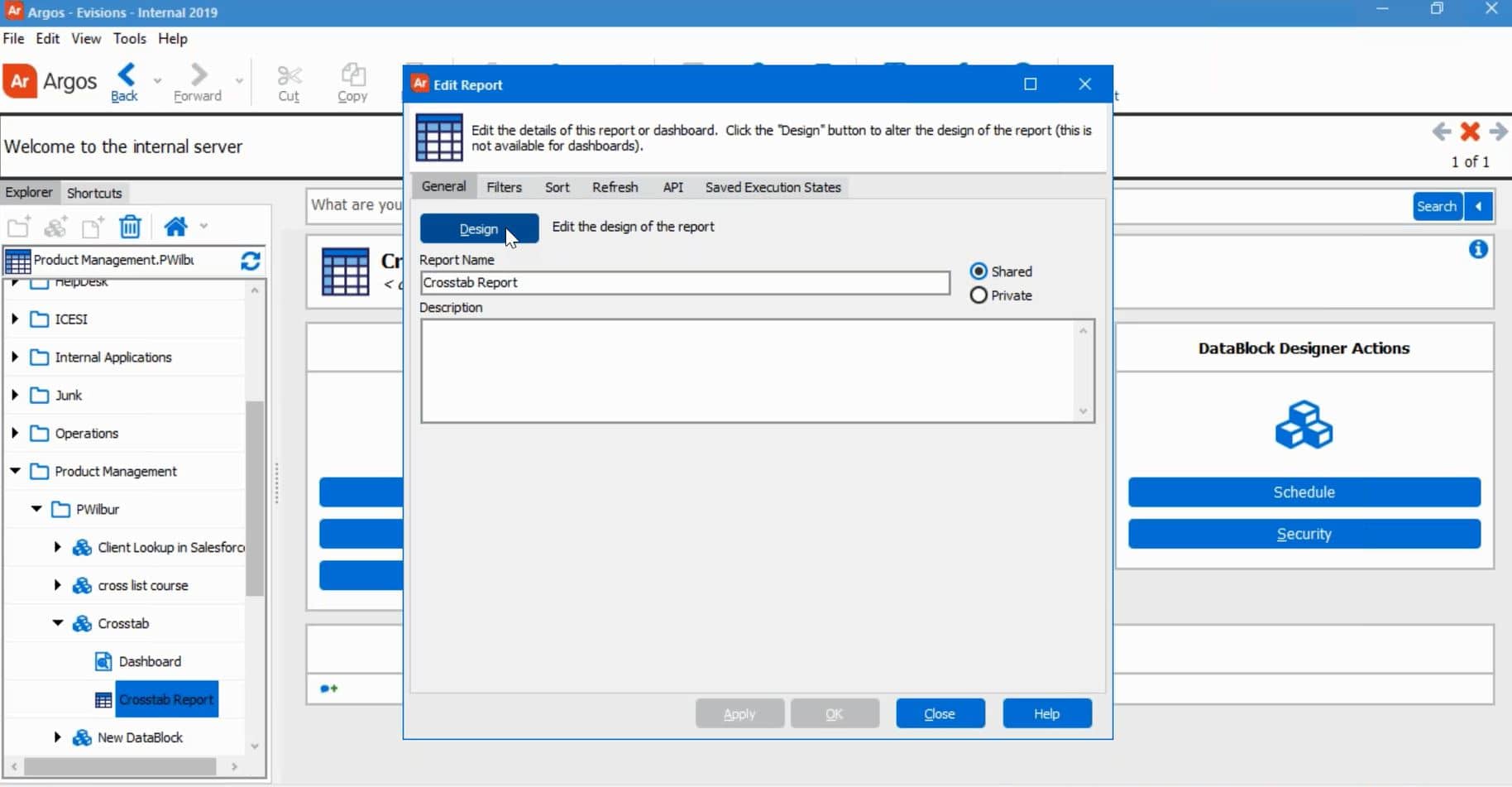This screenshot has height=787, width=1512.
Task: Click the blue home icon in Explorer toolbar
Action: 175,227
